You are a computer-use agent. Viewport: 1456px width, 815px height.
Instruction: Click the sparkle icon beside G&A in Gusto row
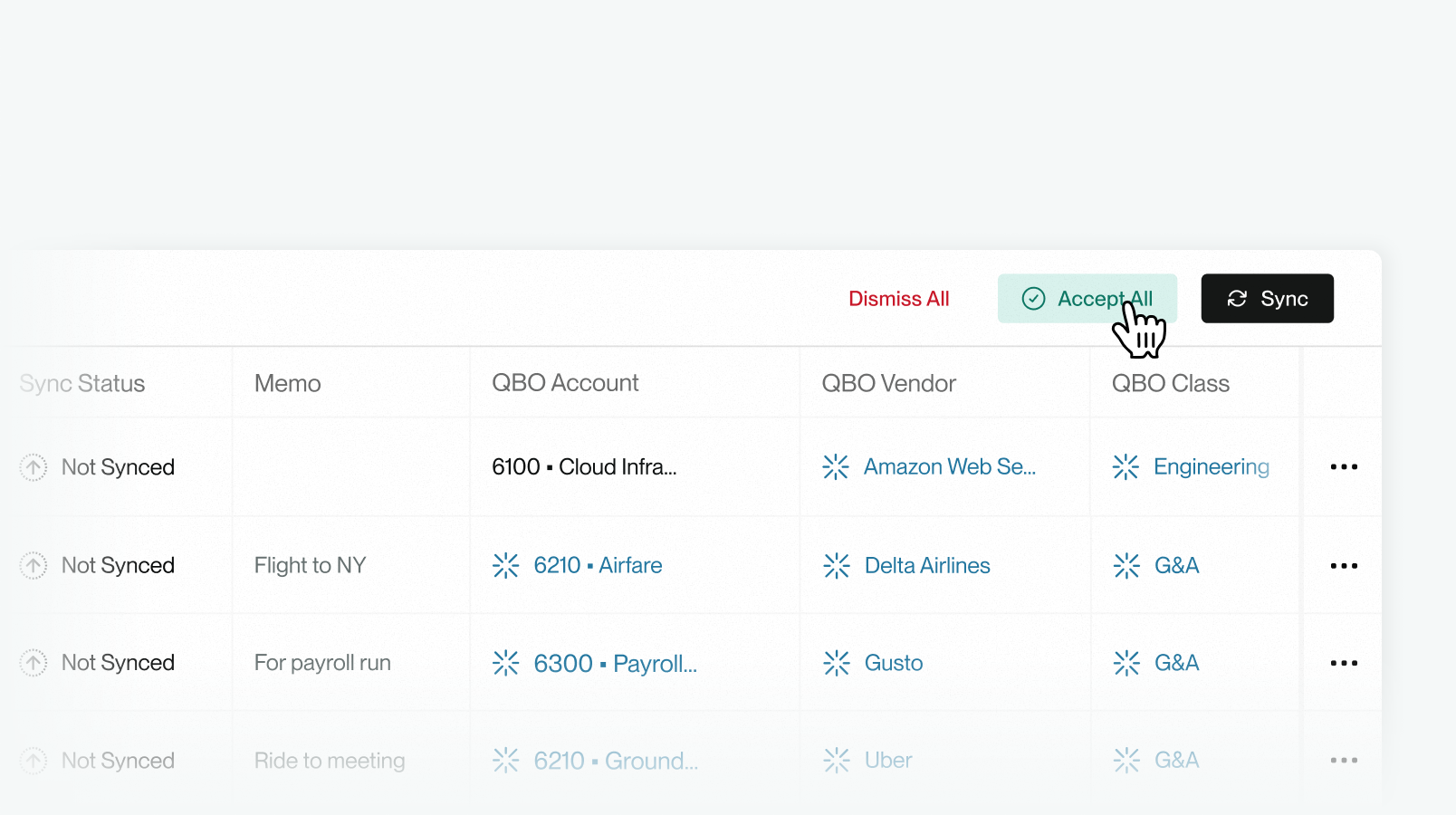(1126, 663)
